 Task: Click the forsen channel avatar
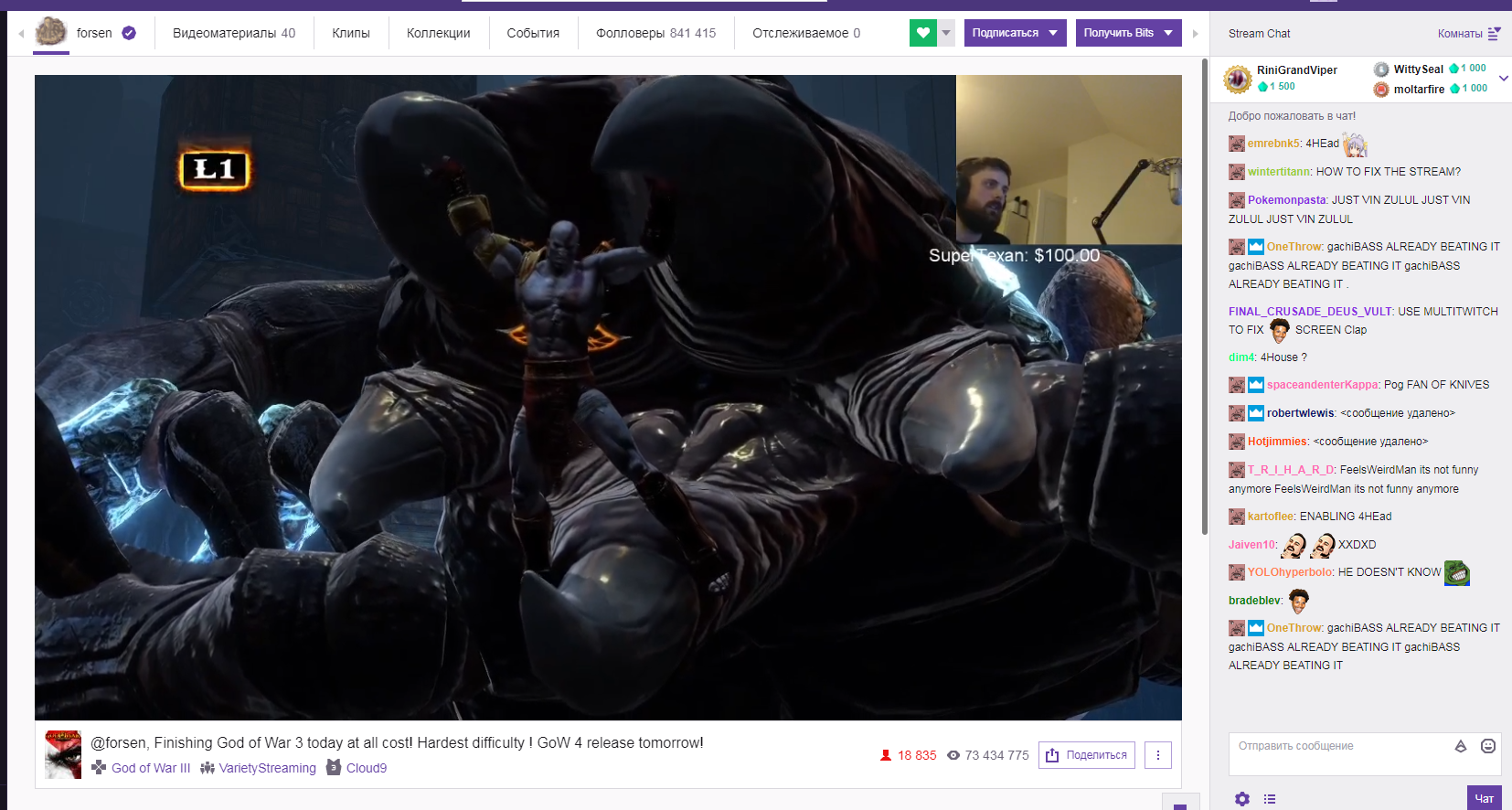coord(51,32)
